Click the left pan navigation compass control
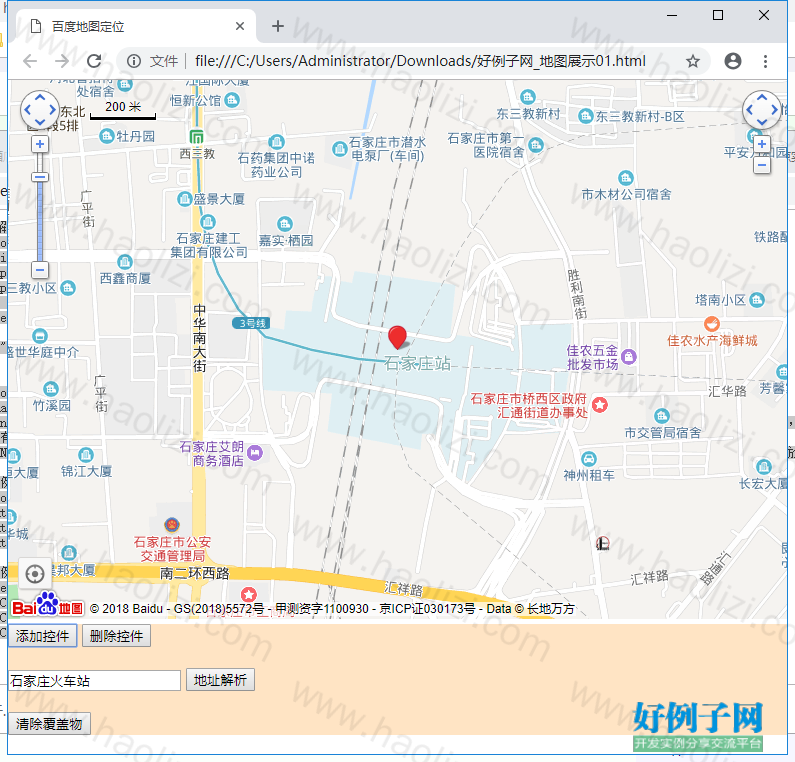 click(x=40, y=109)
